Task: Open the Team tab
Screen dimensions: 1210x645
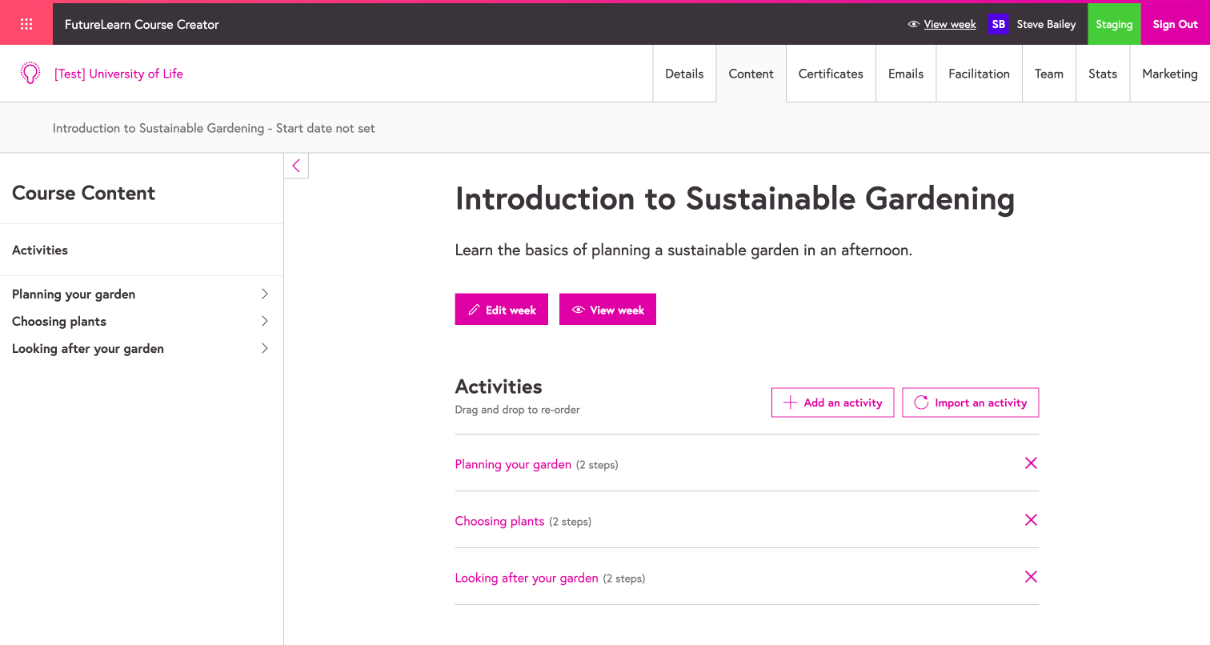Action: tap(1049, 74)
